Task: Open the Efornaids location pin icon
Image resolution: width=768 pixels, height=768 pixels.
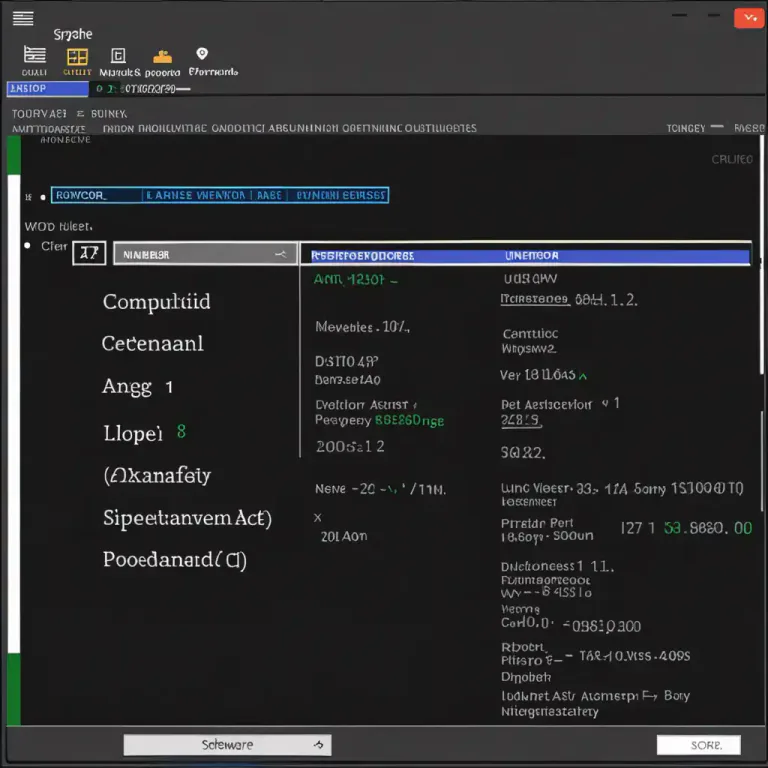Action: 202,53
